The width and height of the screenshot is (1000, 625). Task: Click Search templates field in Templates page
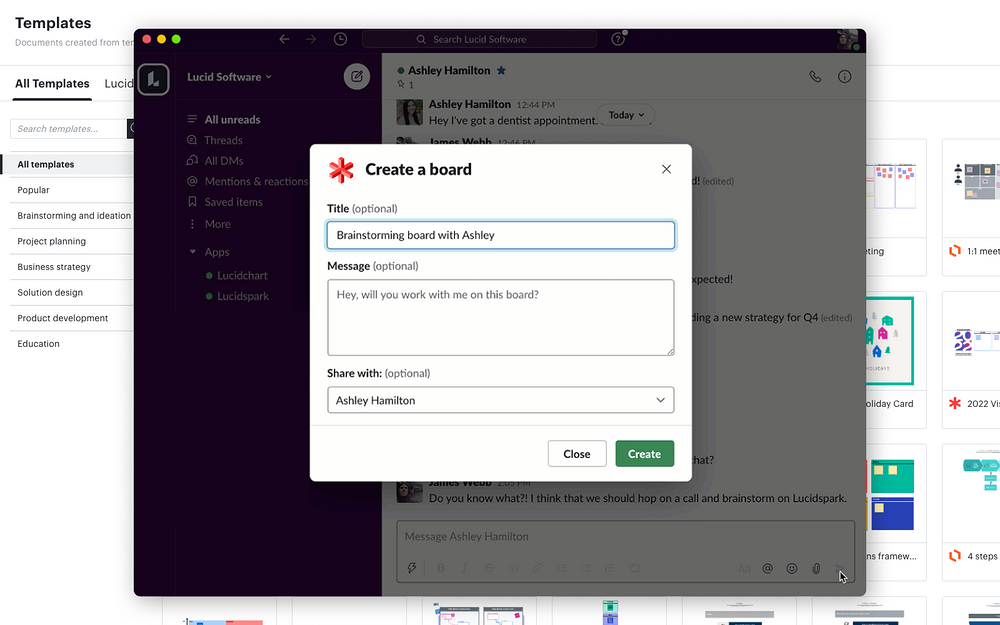68,128
